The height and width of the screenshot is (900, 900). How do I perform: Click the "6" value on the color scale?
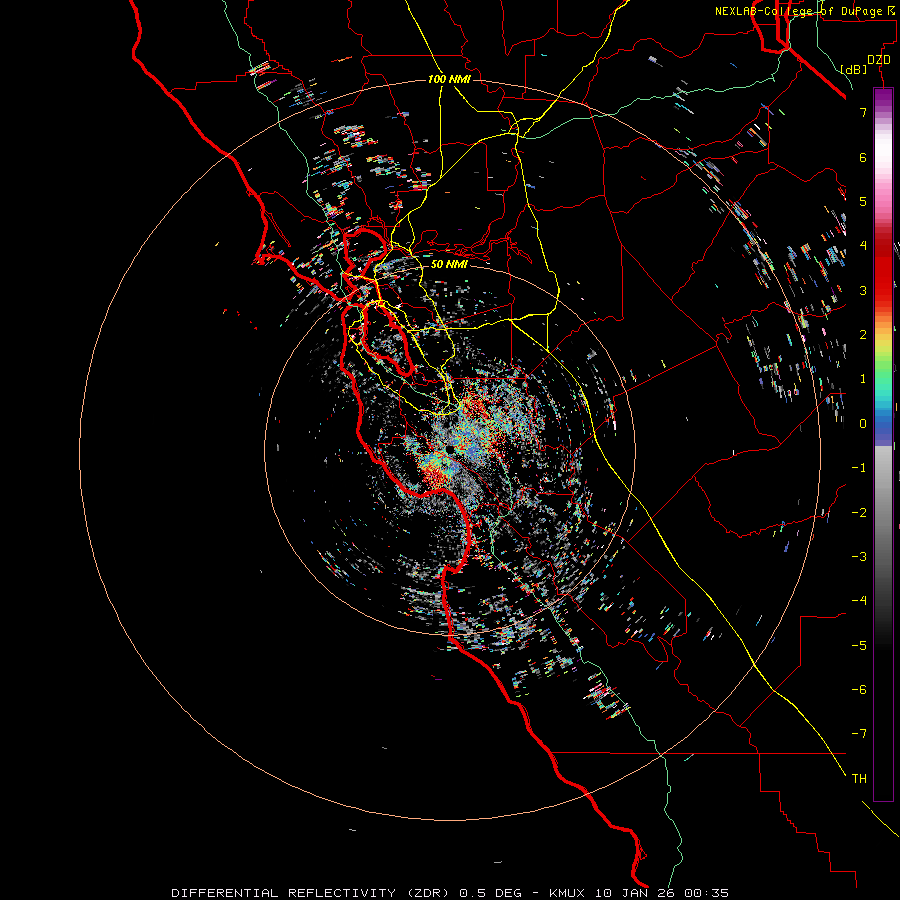pyautogui.click(x=863, y=157)
